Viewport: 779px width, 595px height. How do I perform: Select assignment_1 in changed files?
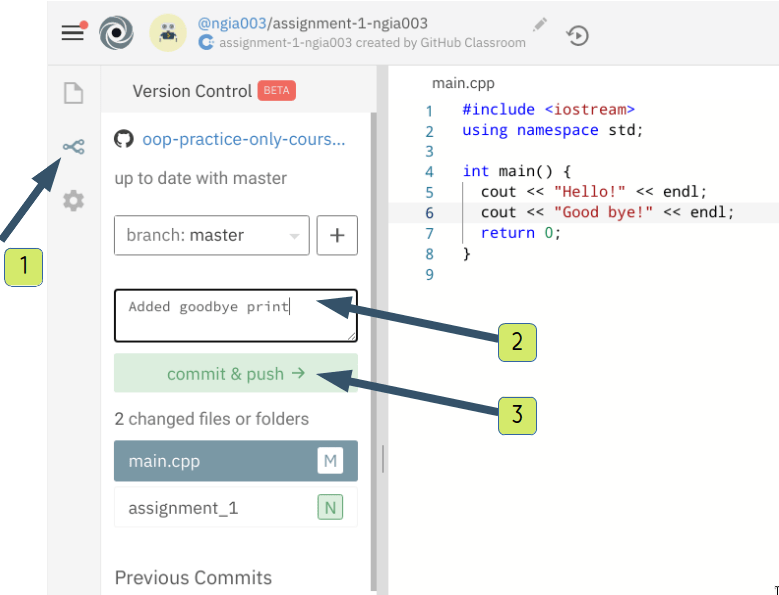coord(236,508)
